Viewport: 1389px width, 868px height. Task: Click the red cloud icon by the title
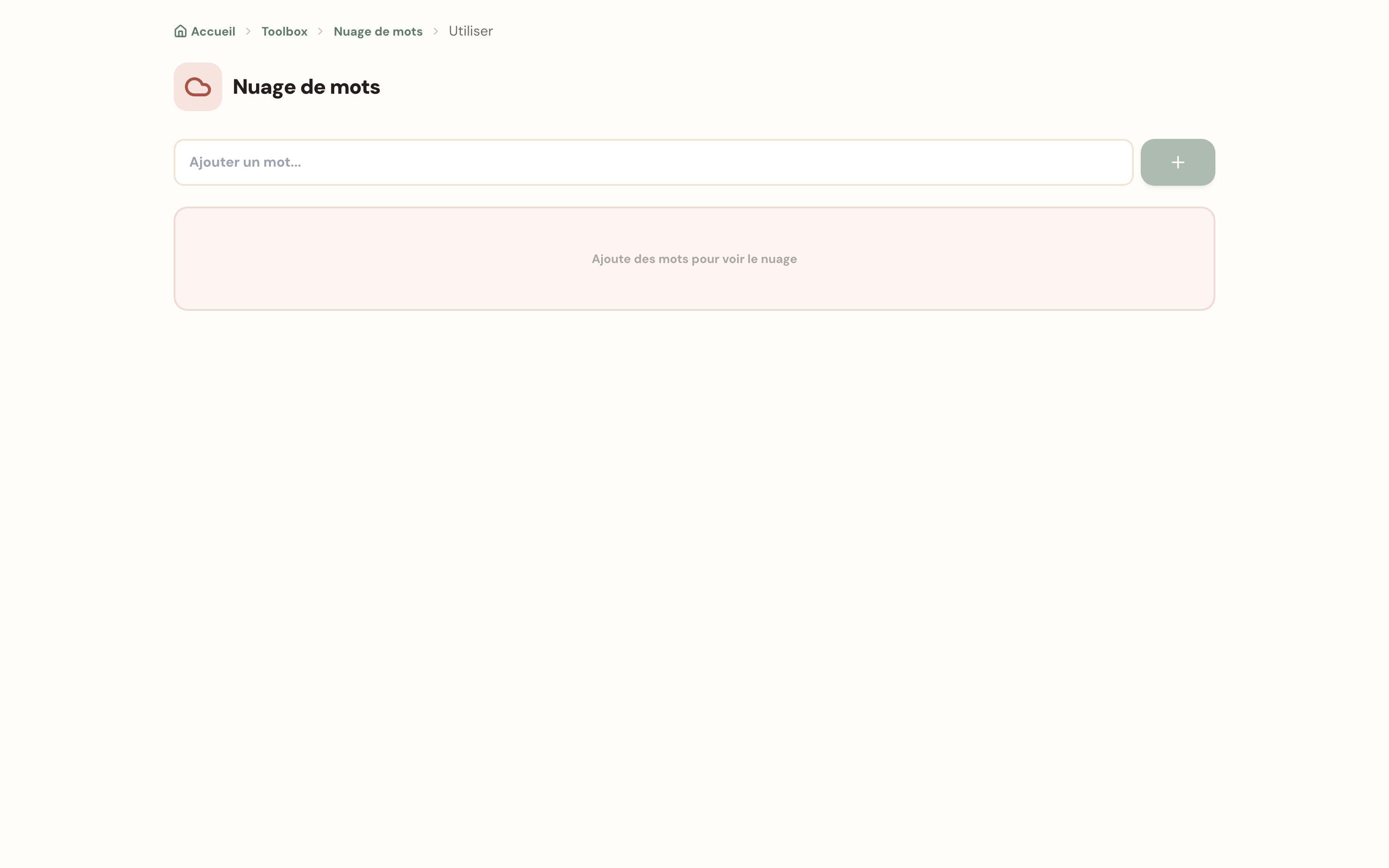(x=198, y=87)
